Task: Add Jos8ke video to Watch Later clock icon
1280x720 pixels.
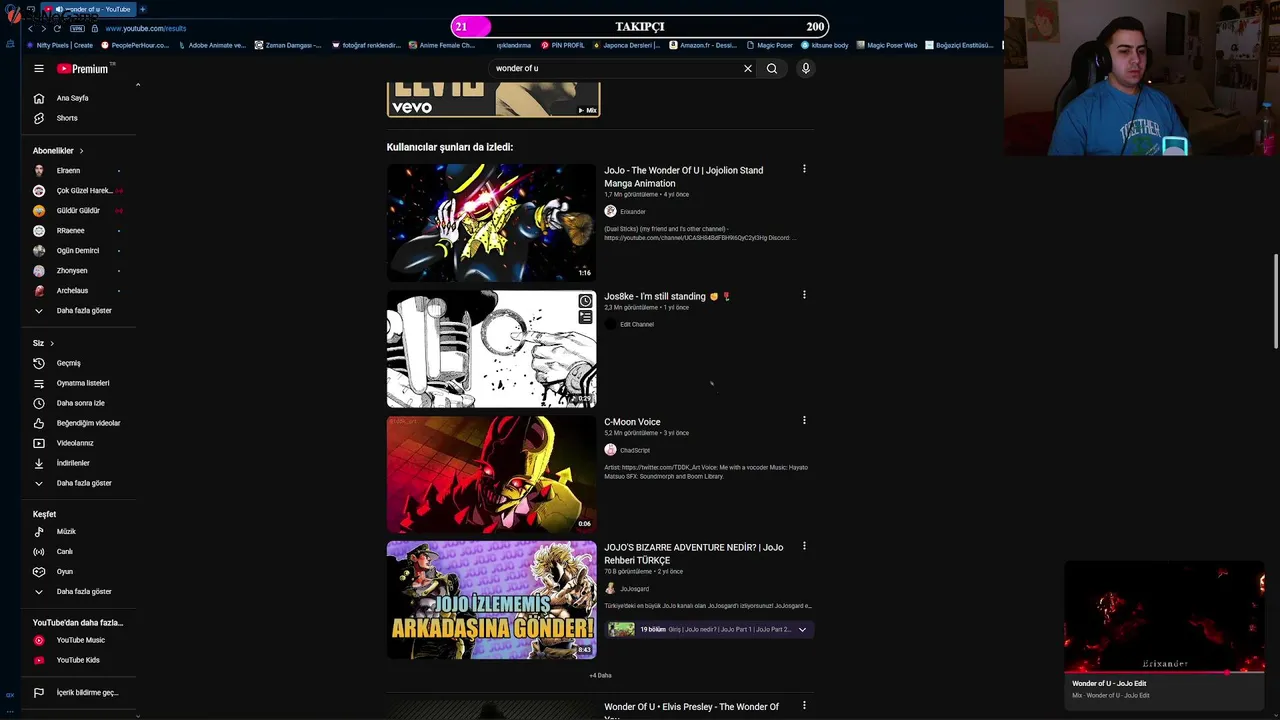Action: 585,301
